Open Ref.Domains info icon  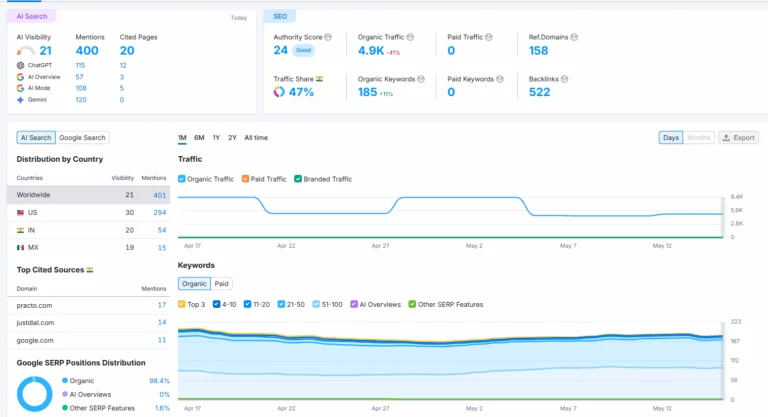[x=574, y=37]
